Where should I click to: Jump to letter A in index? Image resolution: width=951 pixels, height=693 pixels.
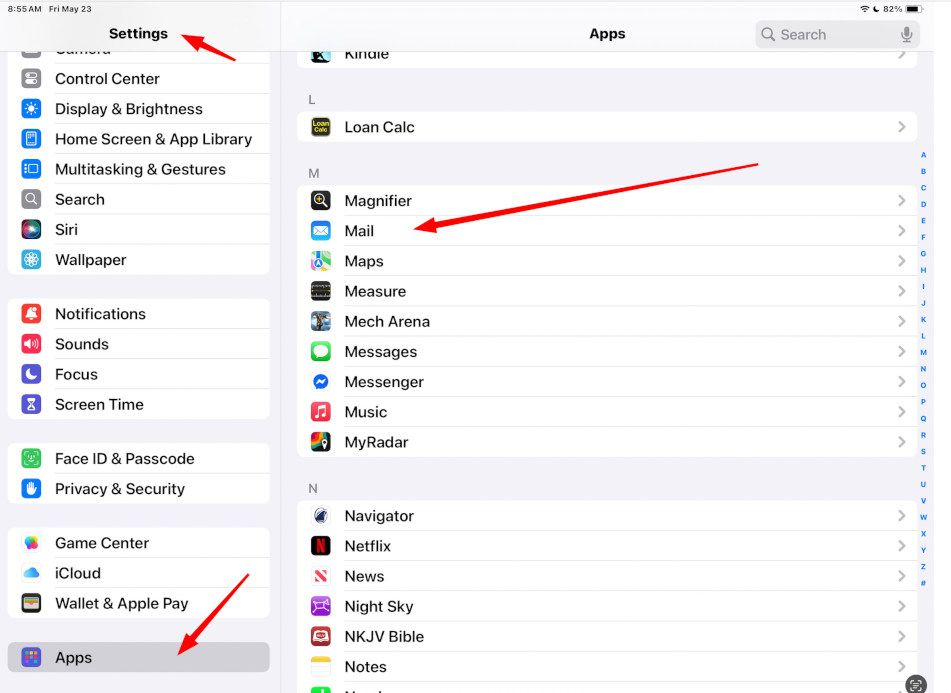[x=923, y=155]
